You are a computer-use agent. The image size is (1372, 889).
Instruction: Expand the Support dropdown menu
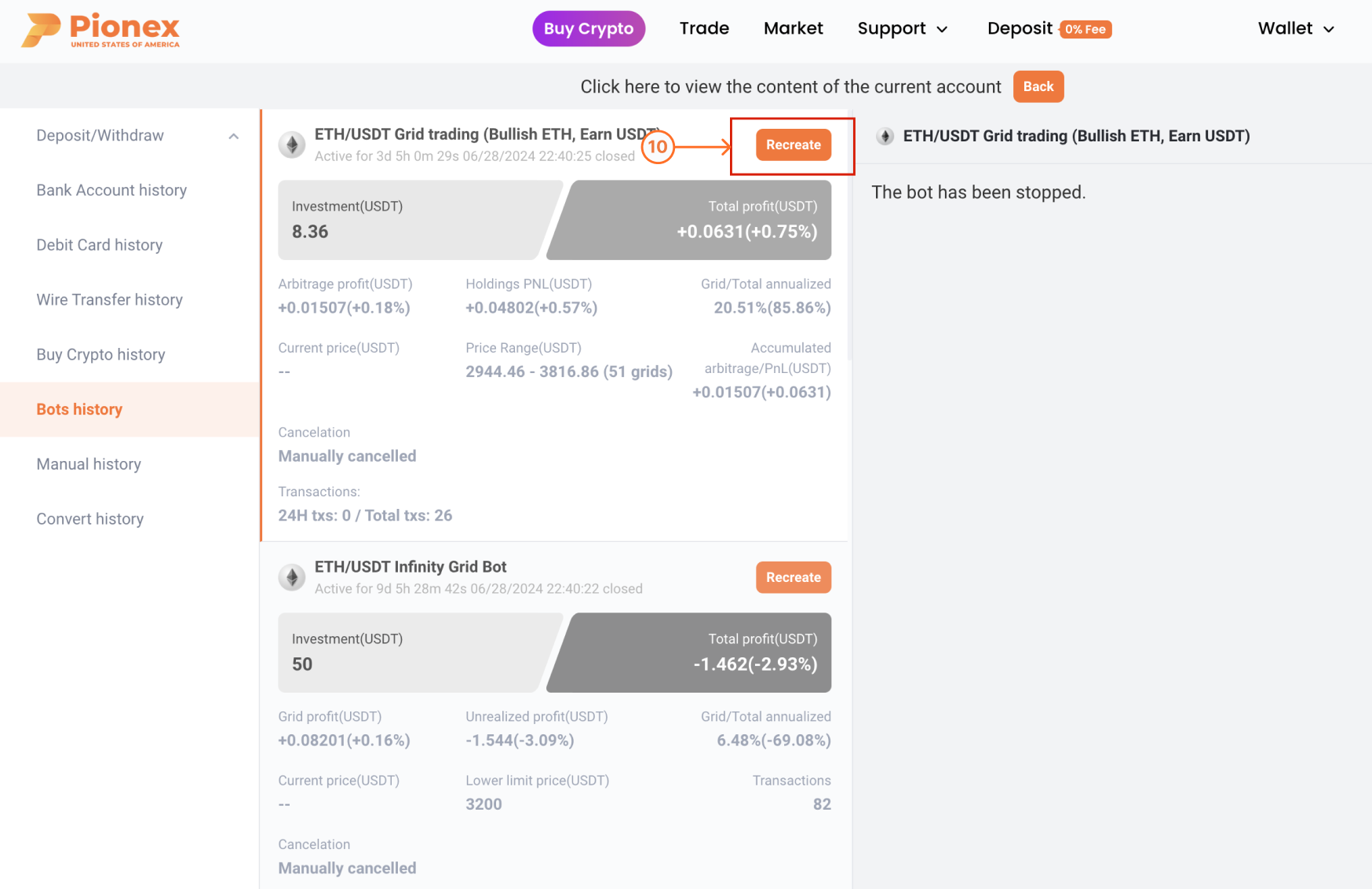click(x=903, y=28)
